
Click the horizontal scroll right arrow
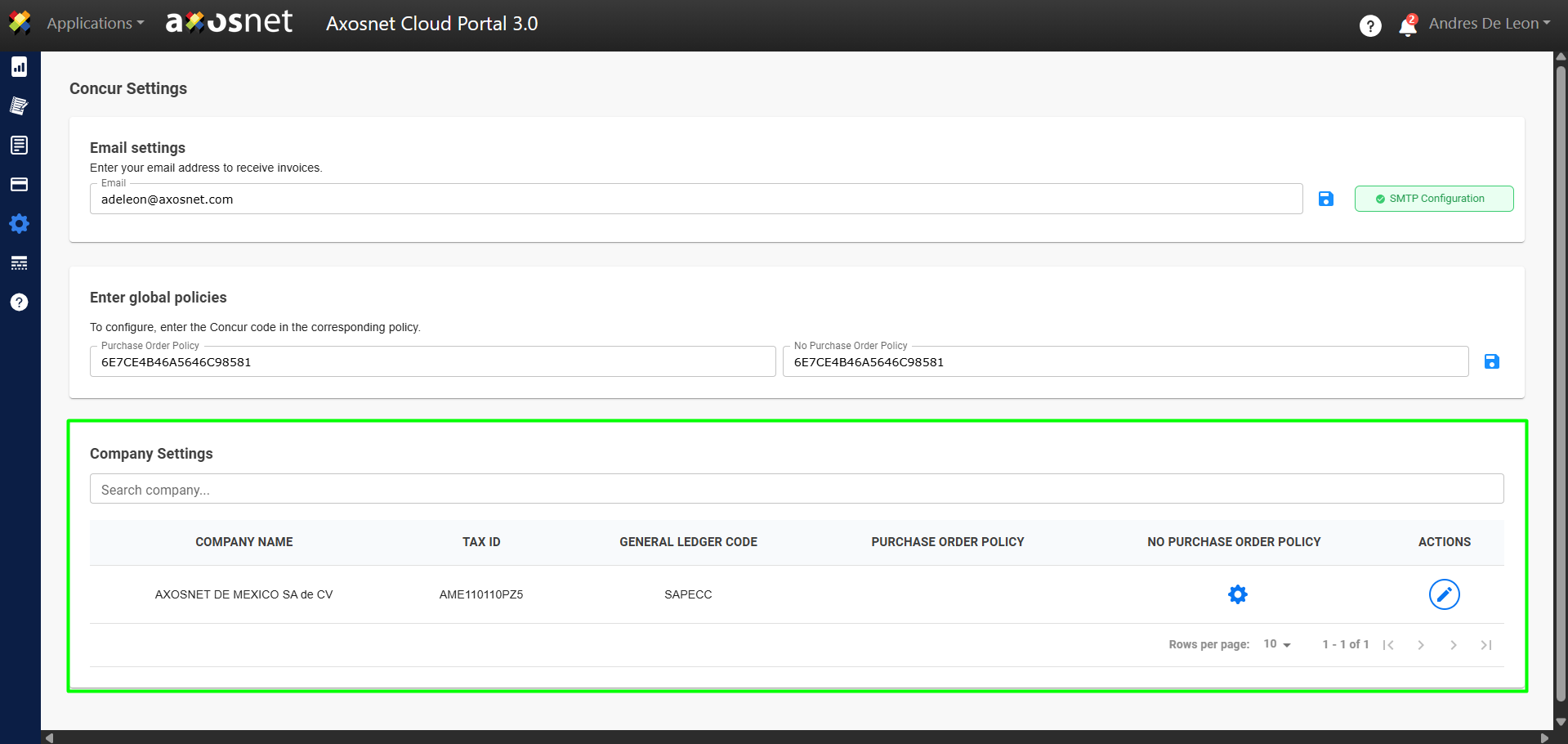coord(1544,737)
